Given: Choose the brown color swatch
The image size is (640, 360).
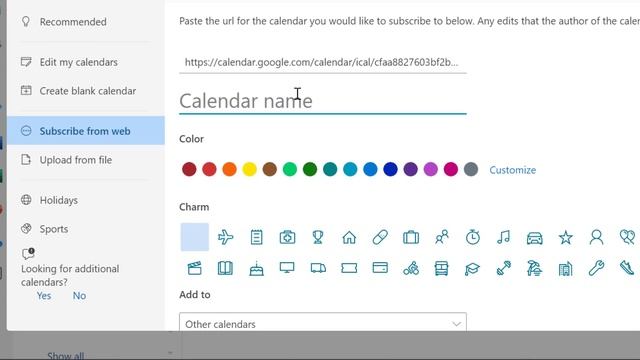Looking at the screenshot, I should 270,169.
